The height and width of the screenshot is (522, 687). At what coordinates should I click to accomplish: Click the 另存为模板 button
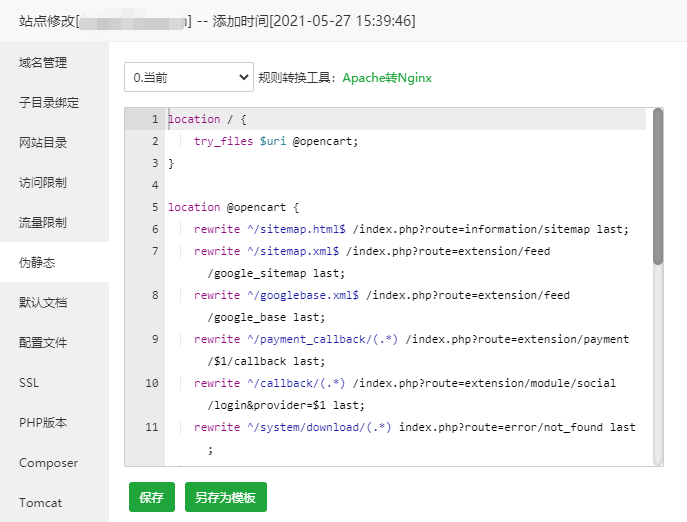tap(226, 497)
